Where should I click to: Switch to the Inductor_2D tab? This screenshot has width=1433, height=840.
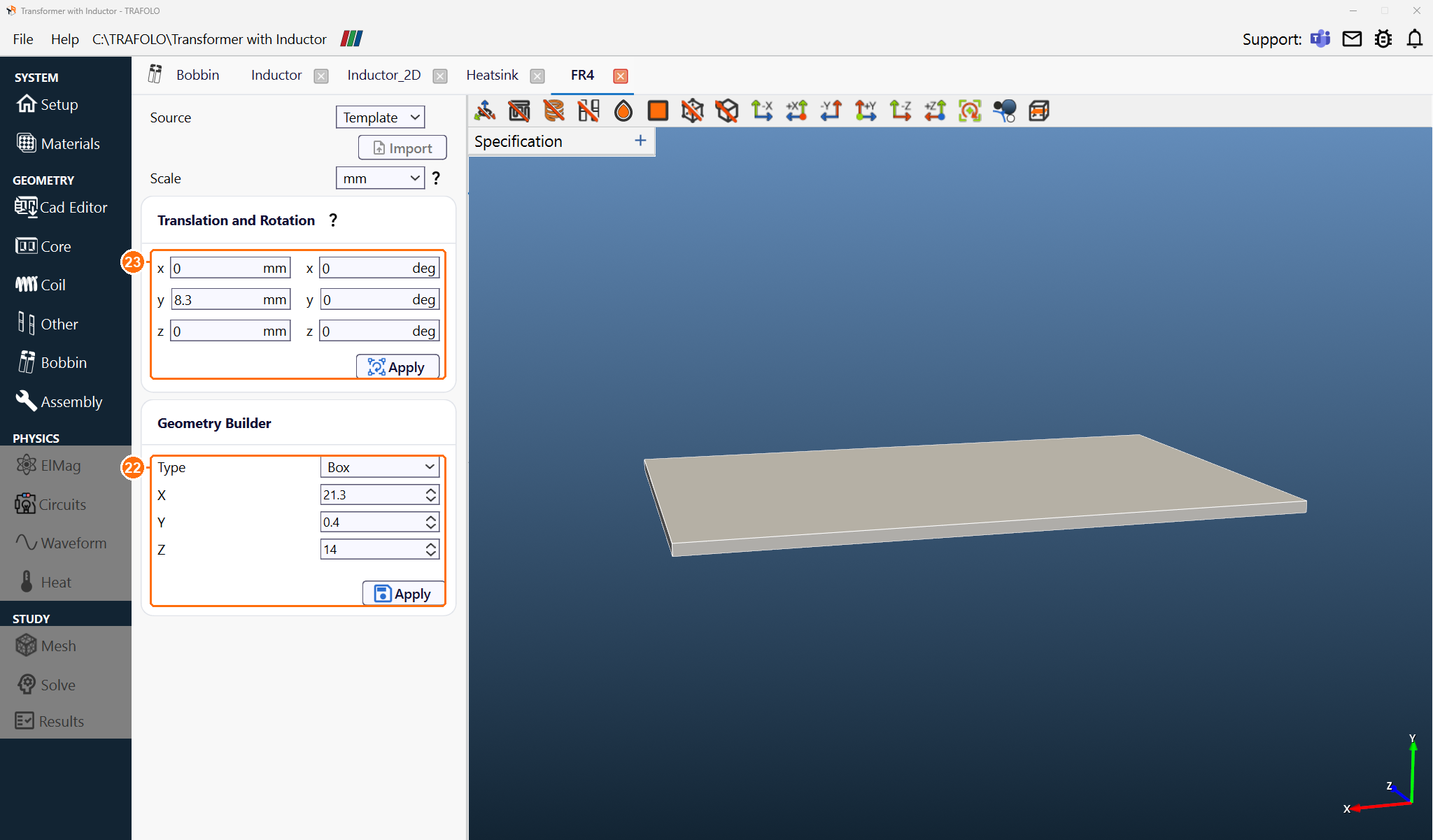[x=384, y=75]
